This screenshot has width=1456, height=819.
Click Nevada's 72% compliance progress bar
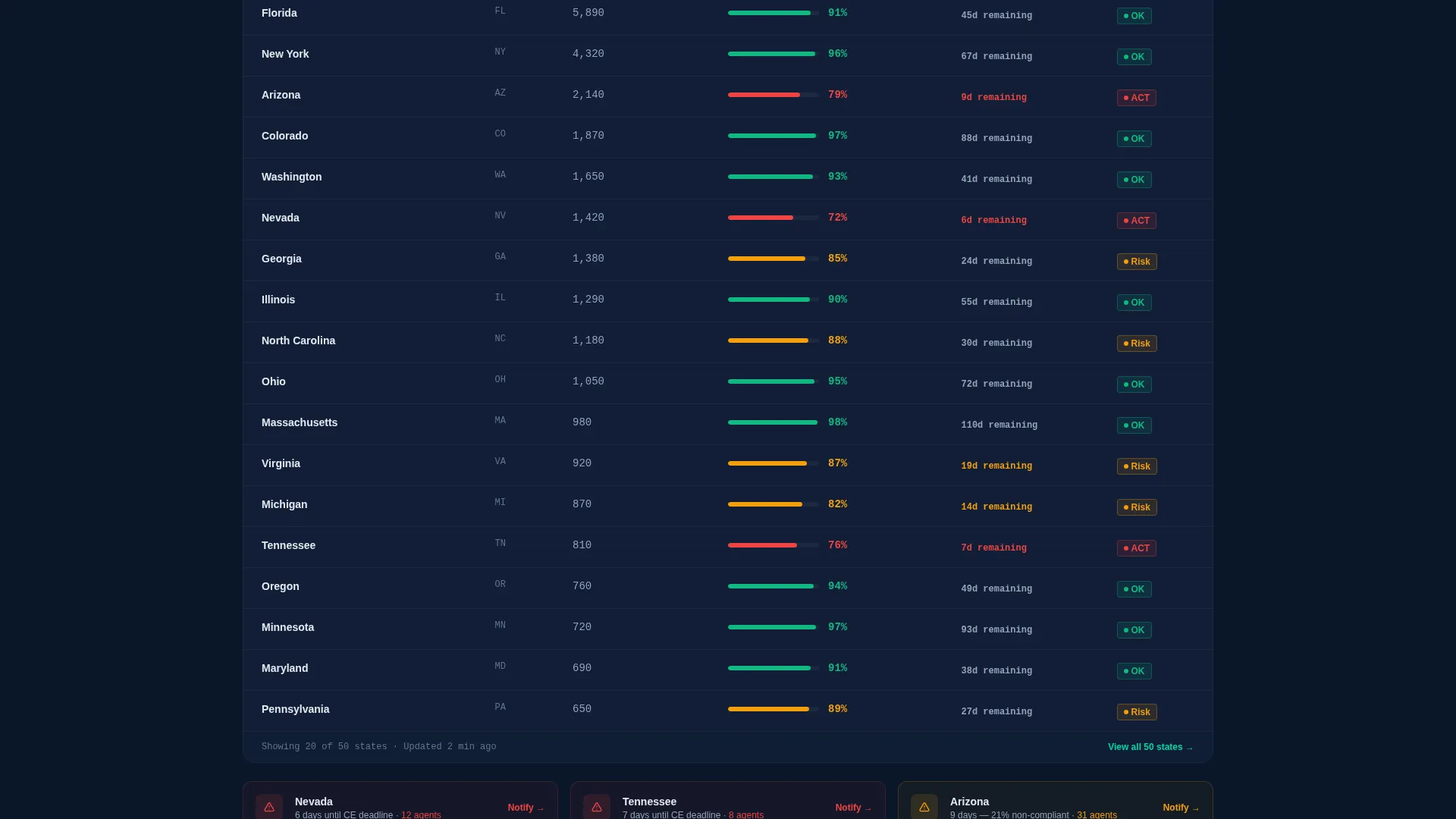(773, 218)
